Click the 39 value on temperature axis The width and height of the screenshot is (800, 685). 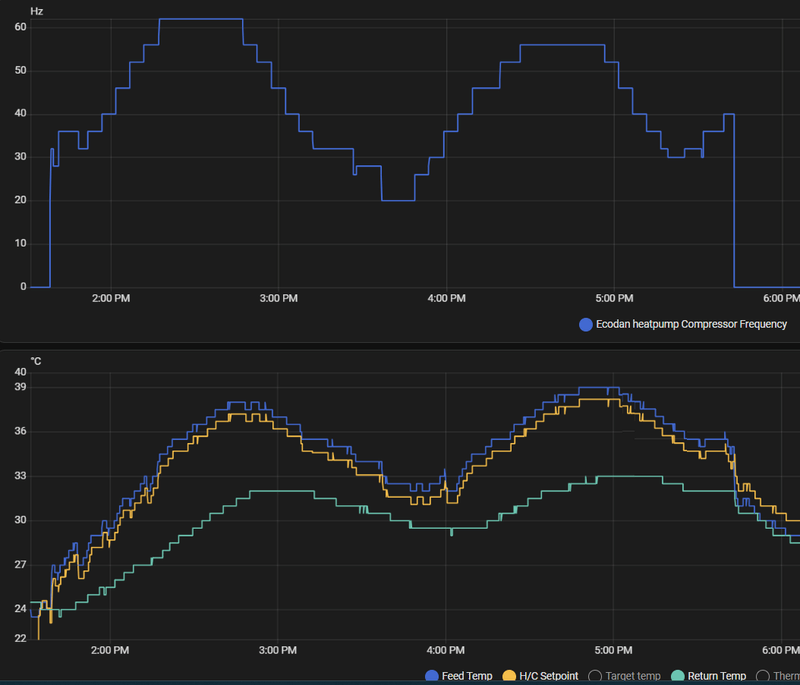20,387
